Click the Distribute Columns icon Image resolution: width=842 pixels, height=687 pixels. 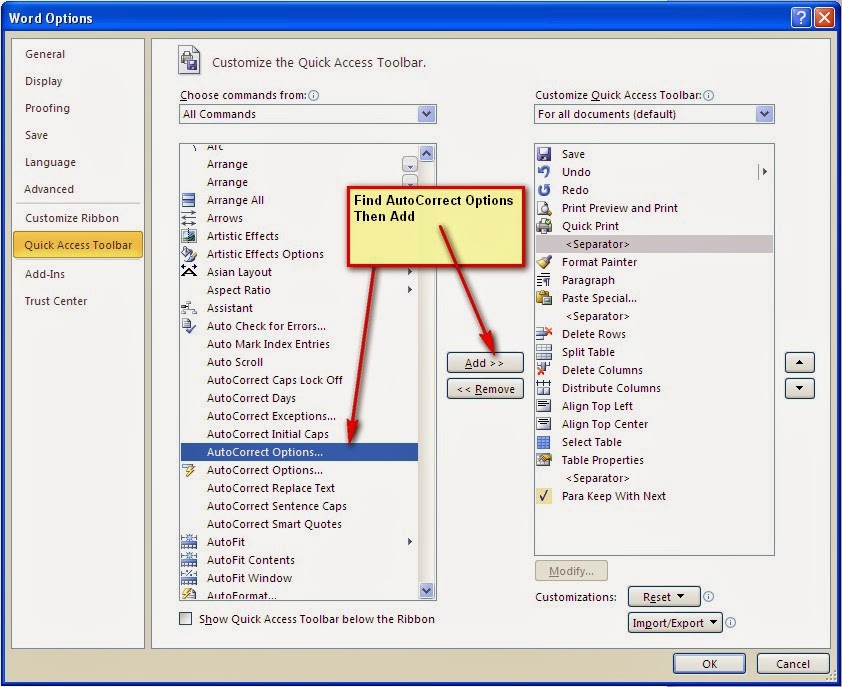(544, 388)
